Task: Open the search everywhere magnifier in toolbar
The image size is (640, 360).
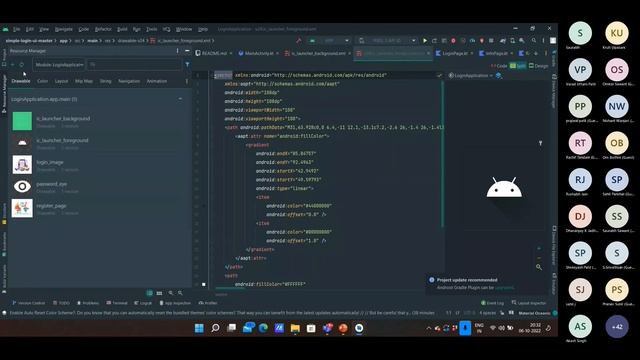Action: (534, 40)
